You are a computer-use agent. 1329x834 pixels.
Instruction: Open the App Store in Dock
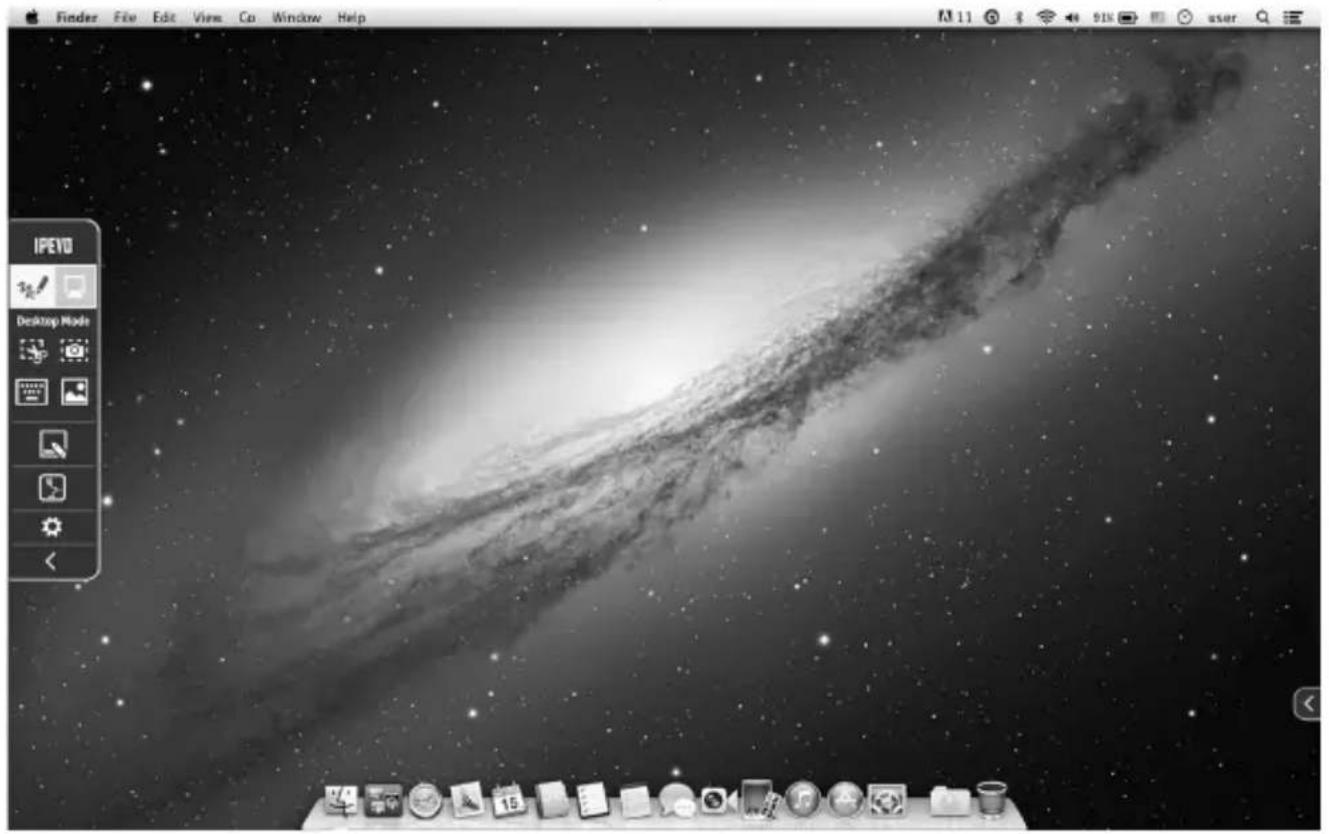click(x=845, y=800)
